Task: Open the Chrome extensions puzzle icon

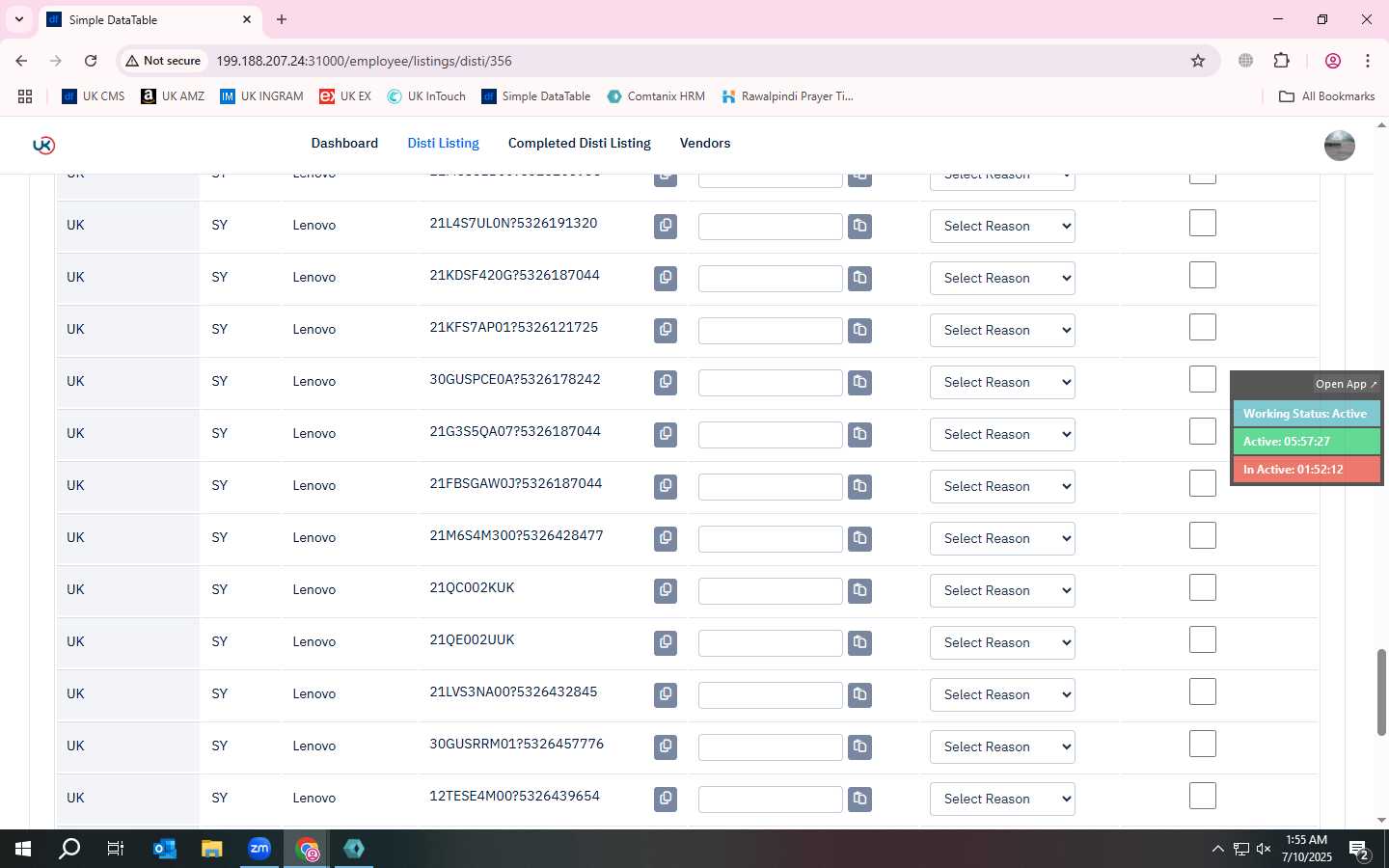Action: click(x=1281, y=61)
